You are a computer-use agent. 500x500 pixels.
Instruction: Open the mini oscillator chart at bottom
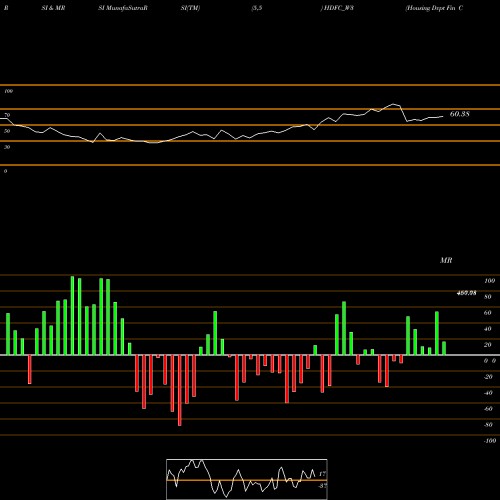click(x=247, y=479)
